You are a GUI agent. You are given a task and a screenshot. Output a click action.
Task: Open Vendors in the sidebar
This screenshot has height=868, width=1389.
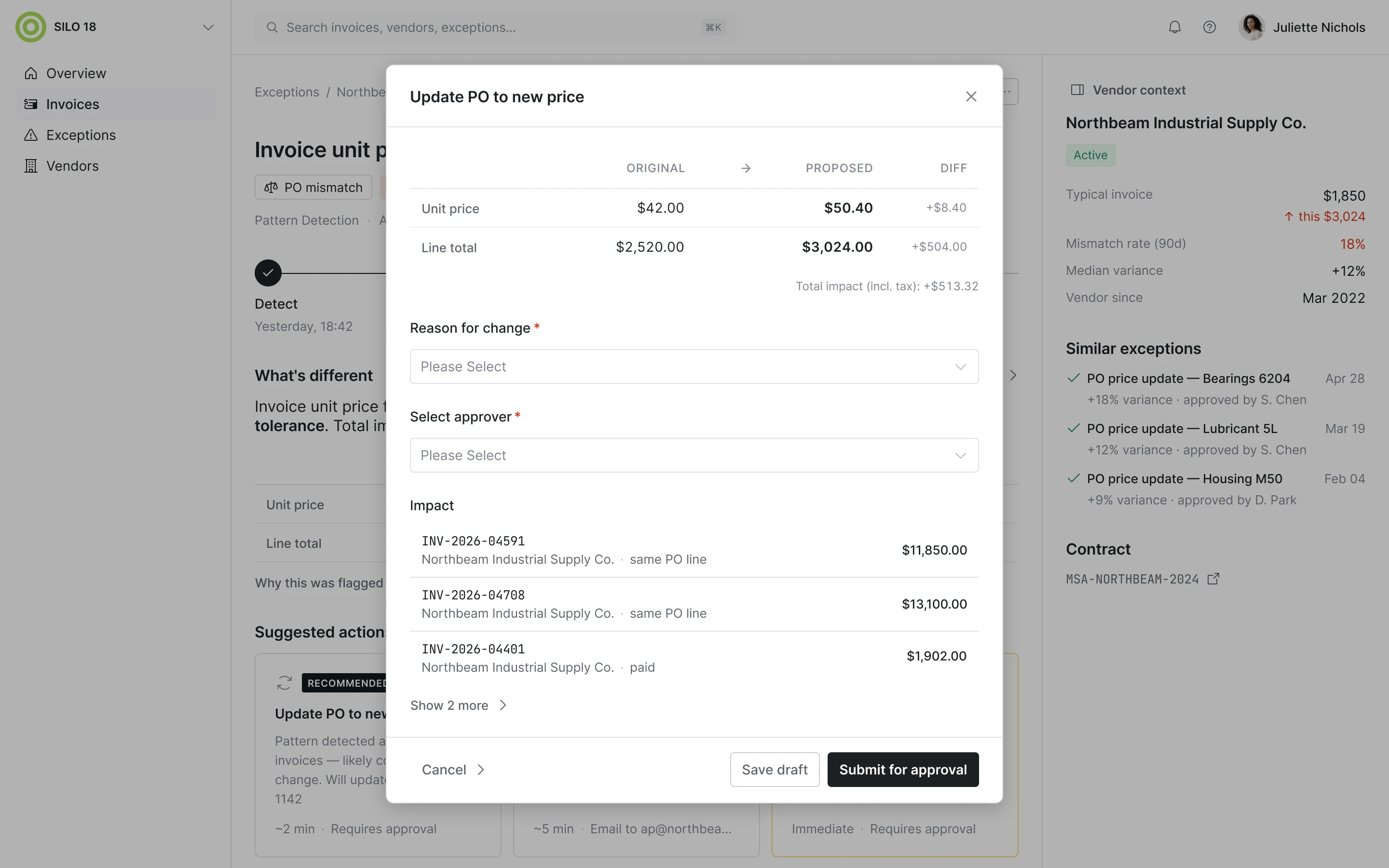(x=116, y=166)
